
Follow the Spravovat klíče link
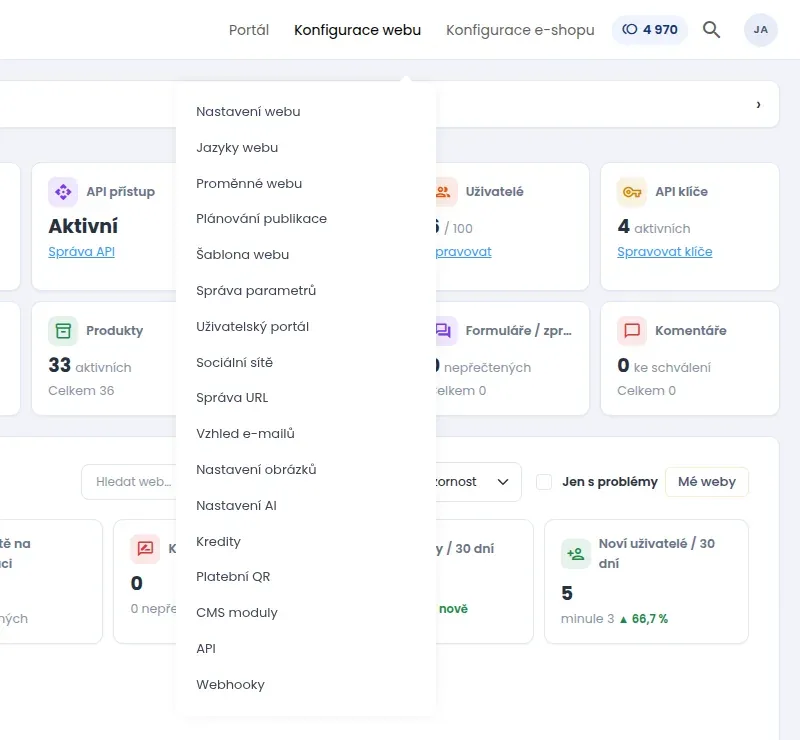(664, 252)
